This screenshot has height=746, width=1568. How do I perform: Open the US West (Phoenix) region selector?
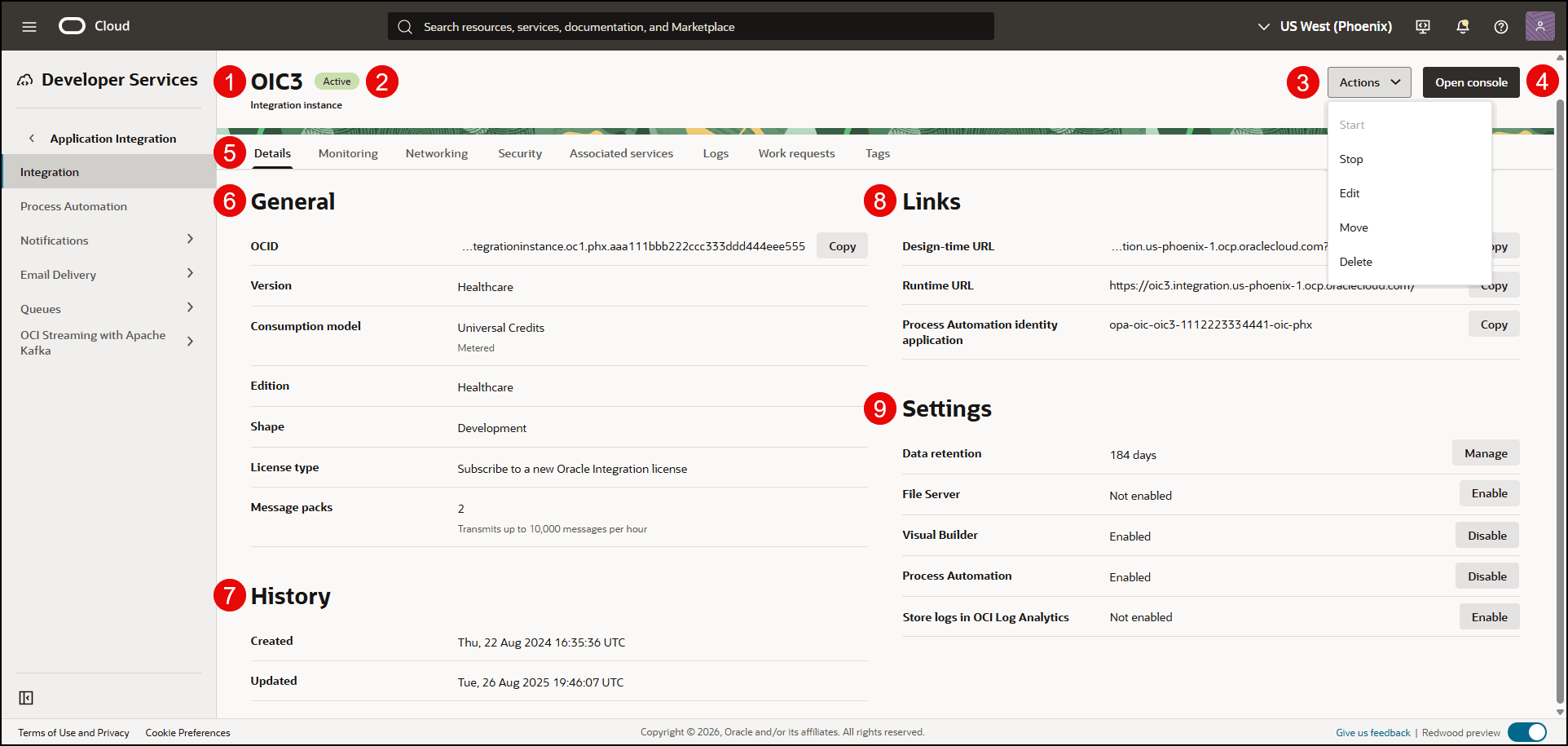(1325, 26)
